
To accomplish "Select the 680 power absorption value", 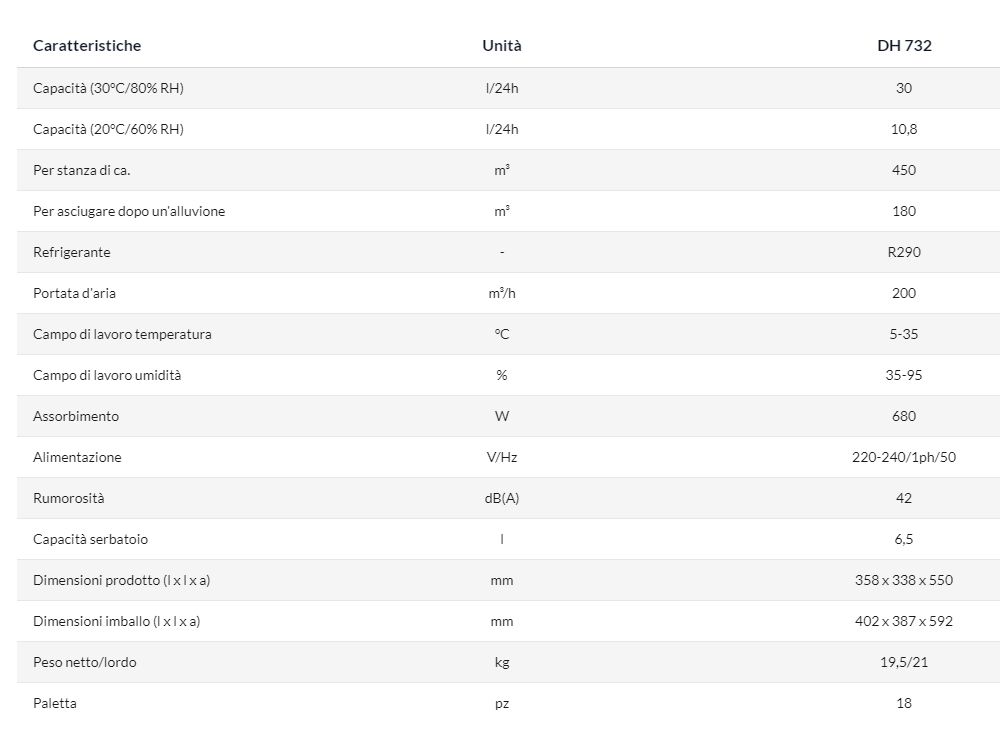I will (x=904, y=416).
